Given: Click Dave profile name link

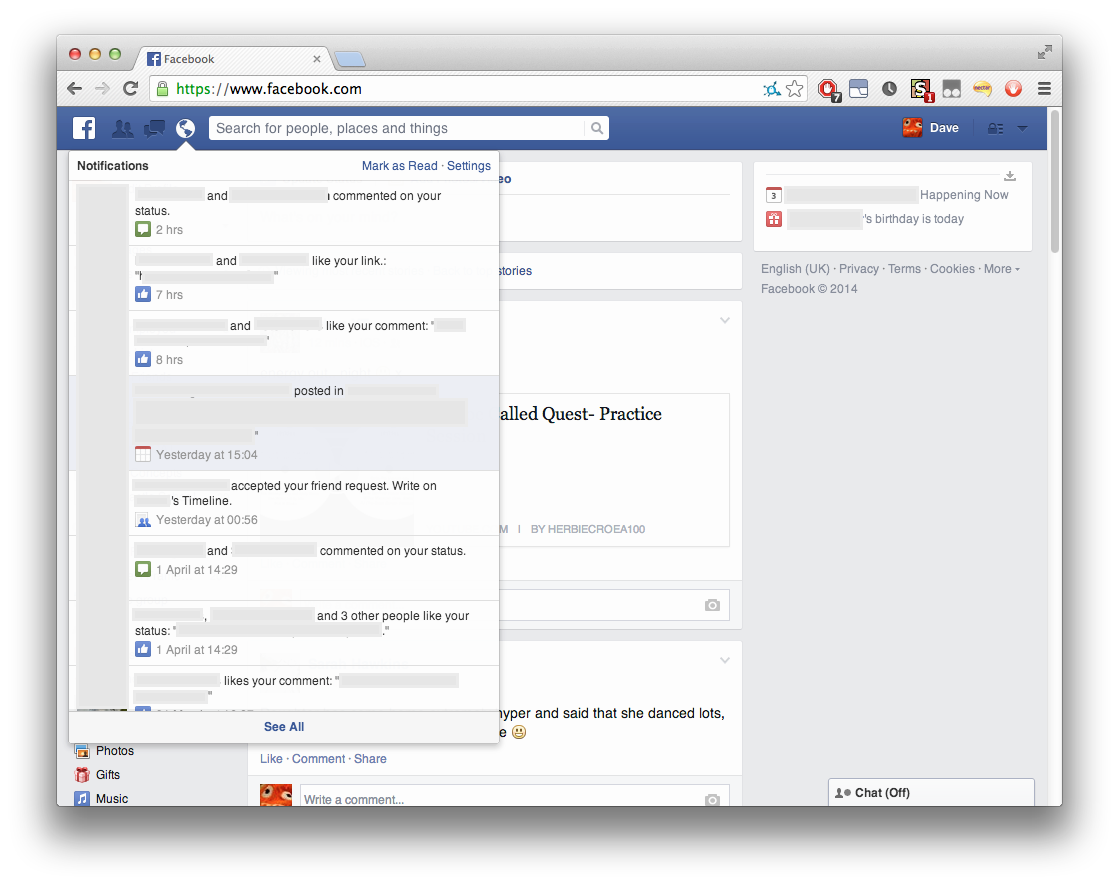Looking at the screenshot, I should coord(944,128).
